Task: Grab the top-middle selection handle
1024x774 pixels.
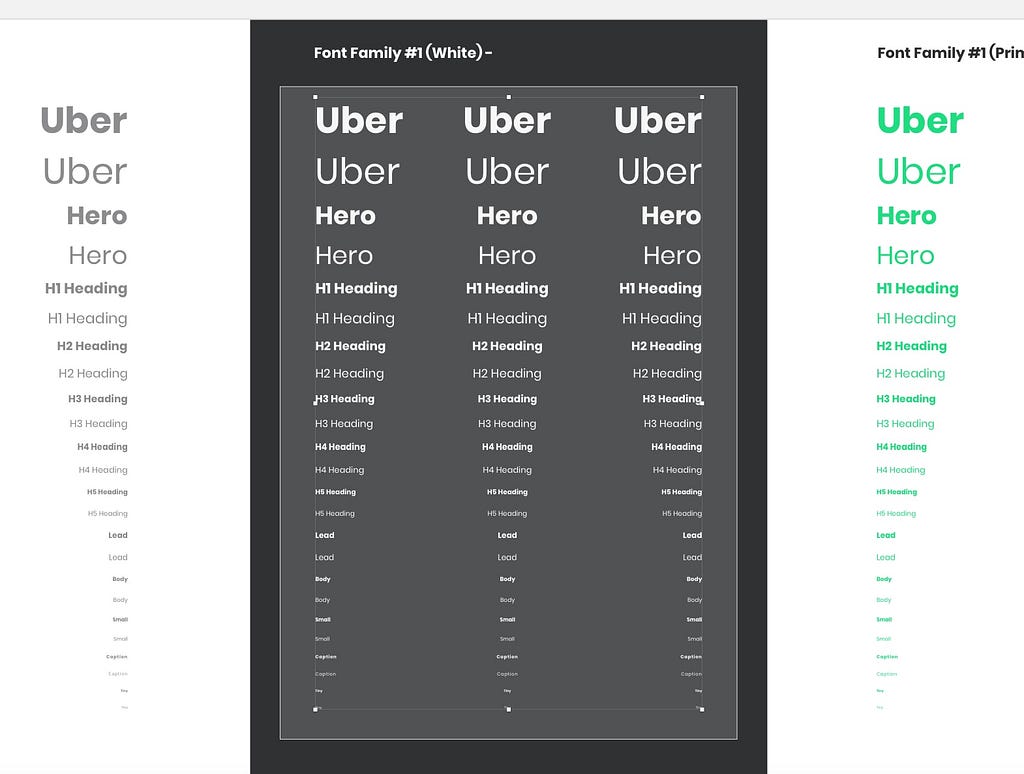Action: click(509, 97)
